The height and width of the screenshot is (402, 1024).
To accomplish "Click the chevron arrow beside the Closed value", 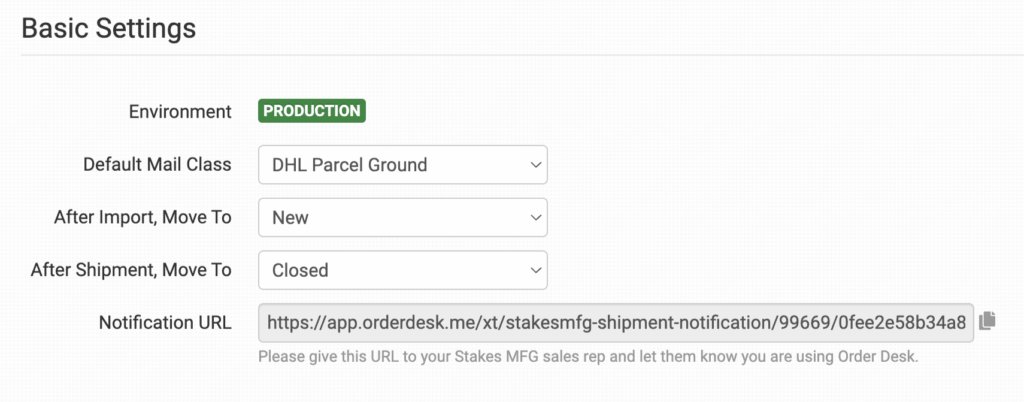I will coord(532,270).
